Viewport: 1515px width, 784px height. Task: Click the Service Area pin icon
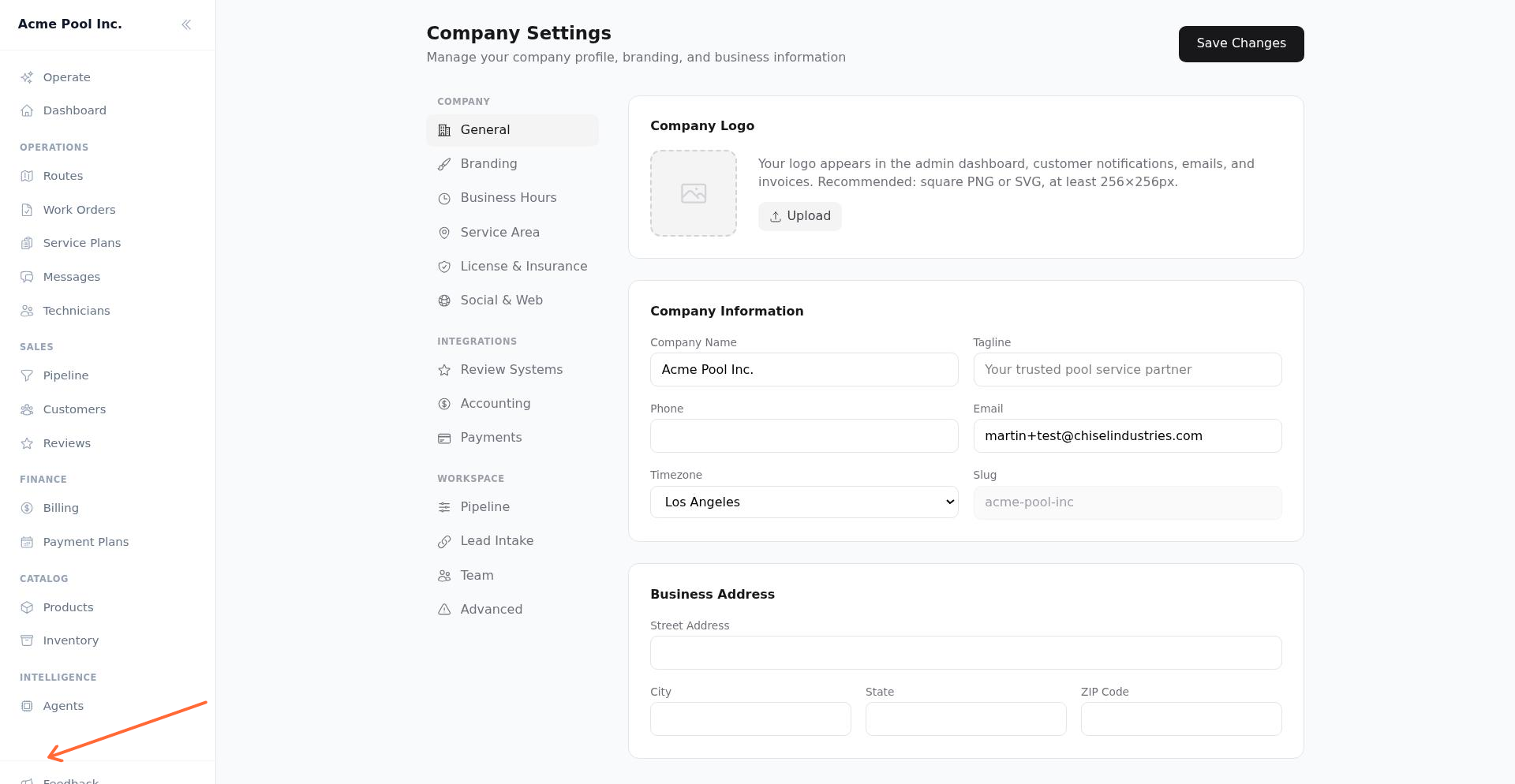[444, 233]
